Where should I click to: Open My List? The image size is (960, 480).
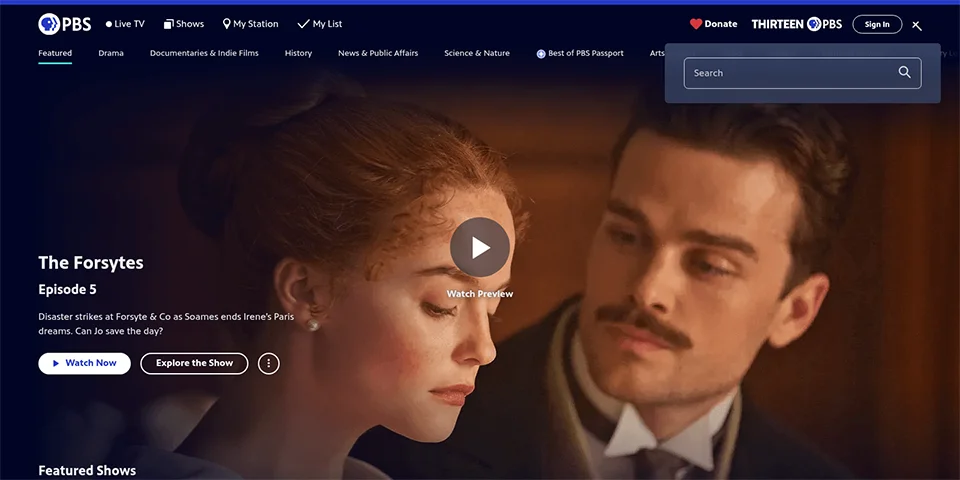click(320, 24)
